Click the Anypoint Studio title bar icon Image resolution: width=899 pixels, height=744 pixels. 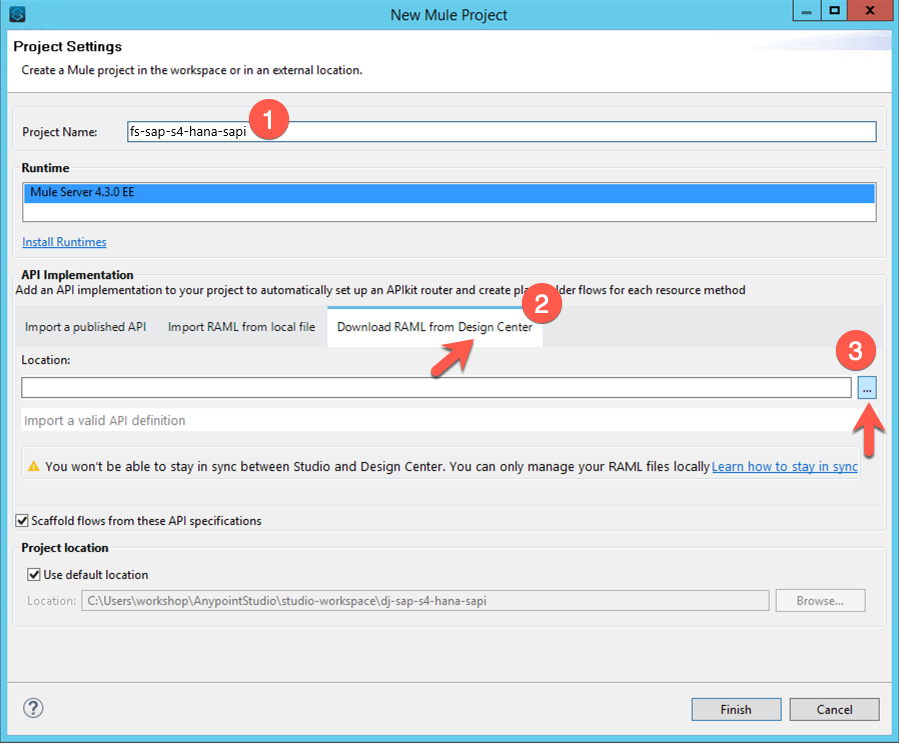[x=17, y=14]
